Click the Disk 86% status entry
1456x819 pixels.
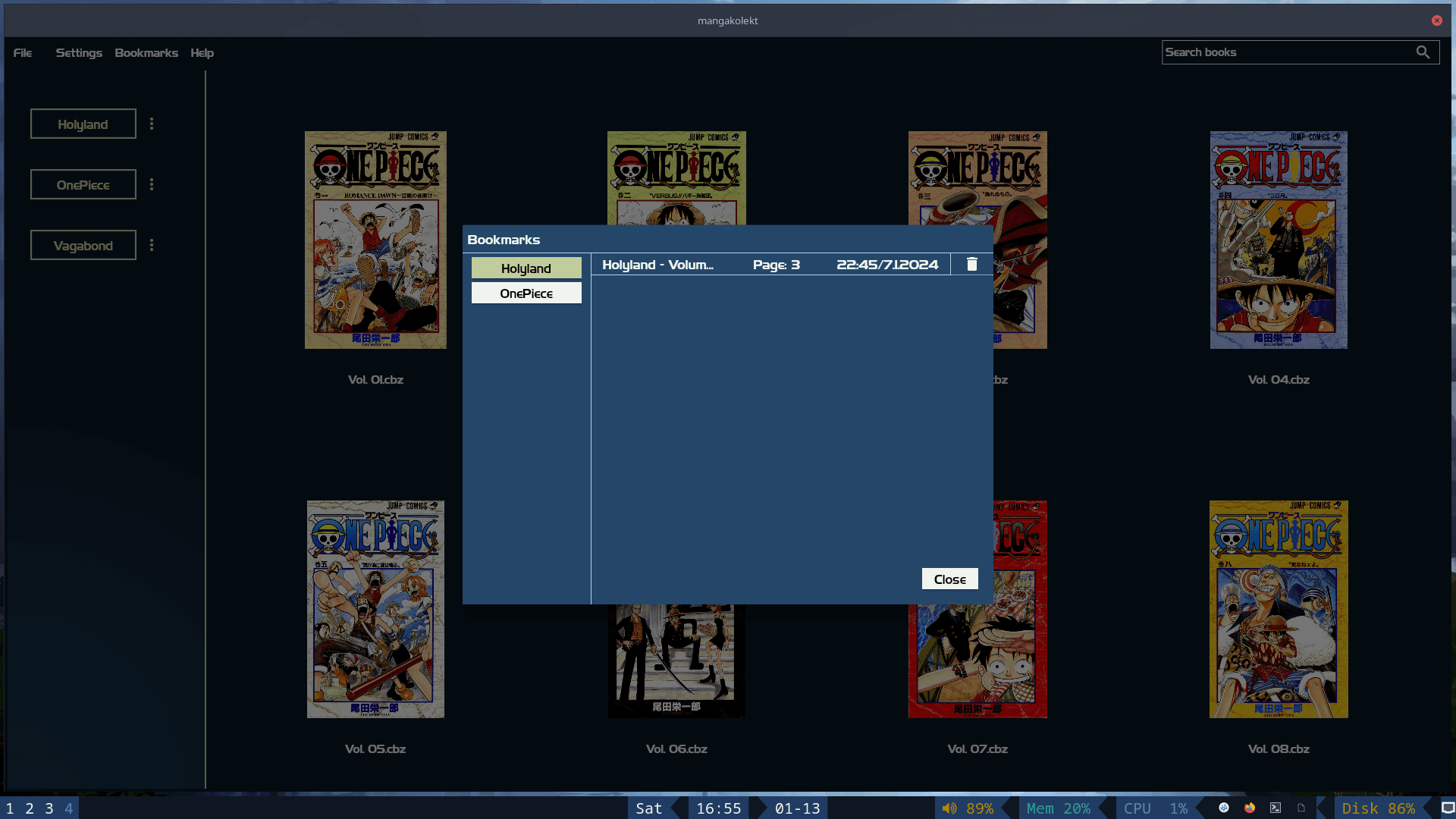pos(1379,808)
